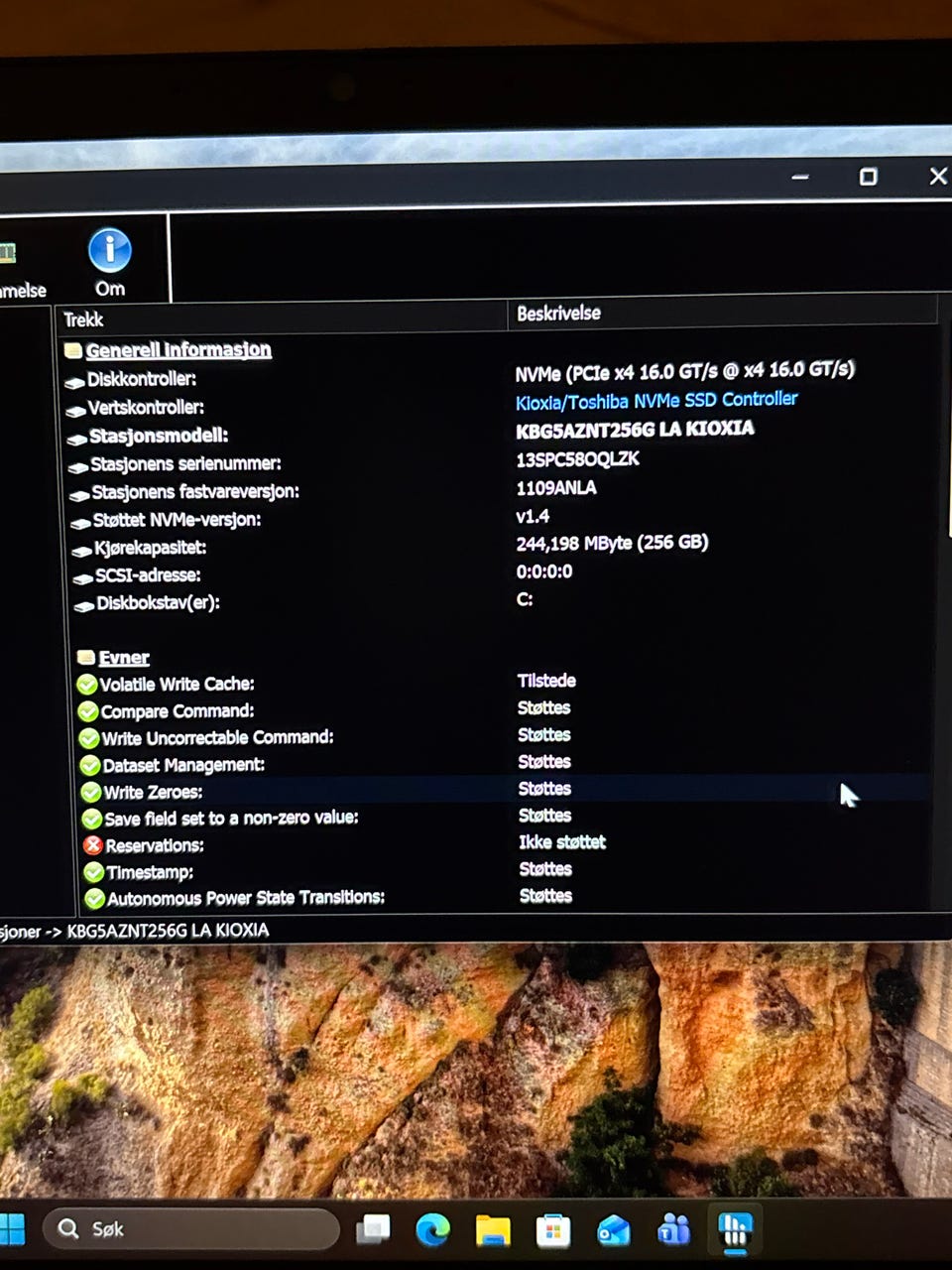Open Microsoft Store from taskbar
The height and width of the screenshot is (1270, 952).
click(553, 1230)
